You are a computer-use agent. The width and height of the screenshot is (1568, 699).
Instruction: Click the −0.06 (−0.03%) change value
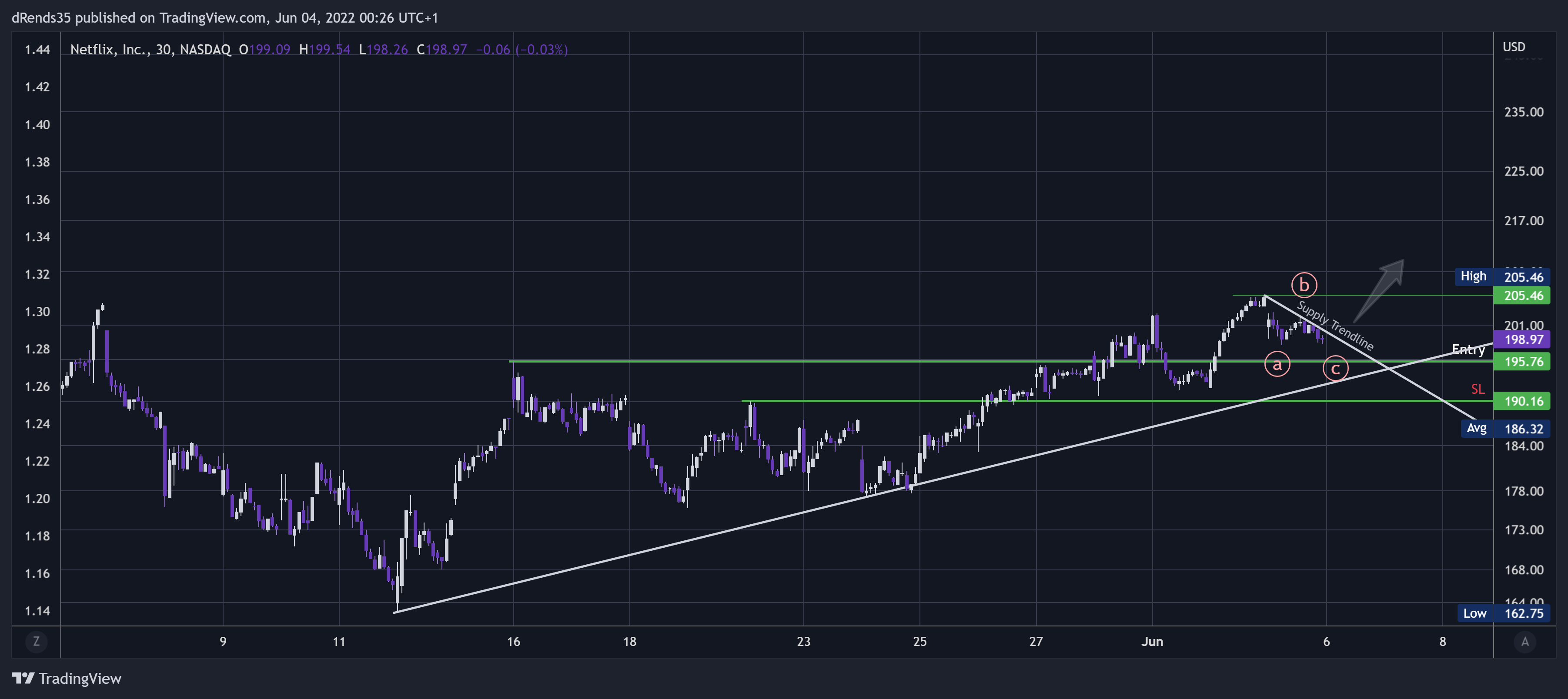click(522, 49)
